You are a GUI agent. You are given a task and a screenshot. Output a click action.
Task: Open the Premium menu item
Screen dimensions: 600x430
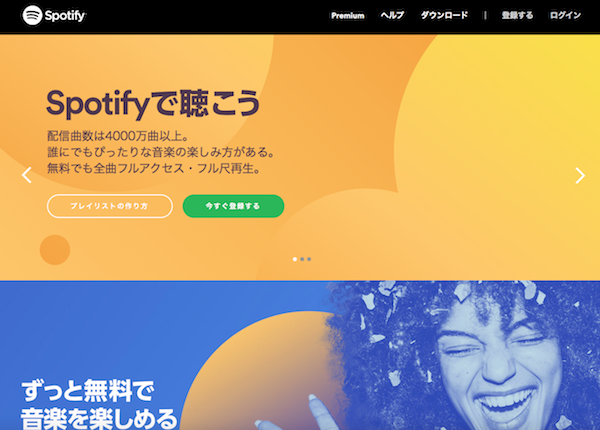pyautogui.click(x=347, y=16)
